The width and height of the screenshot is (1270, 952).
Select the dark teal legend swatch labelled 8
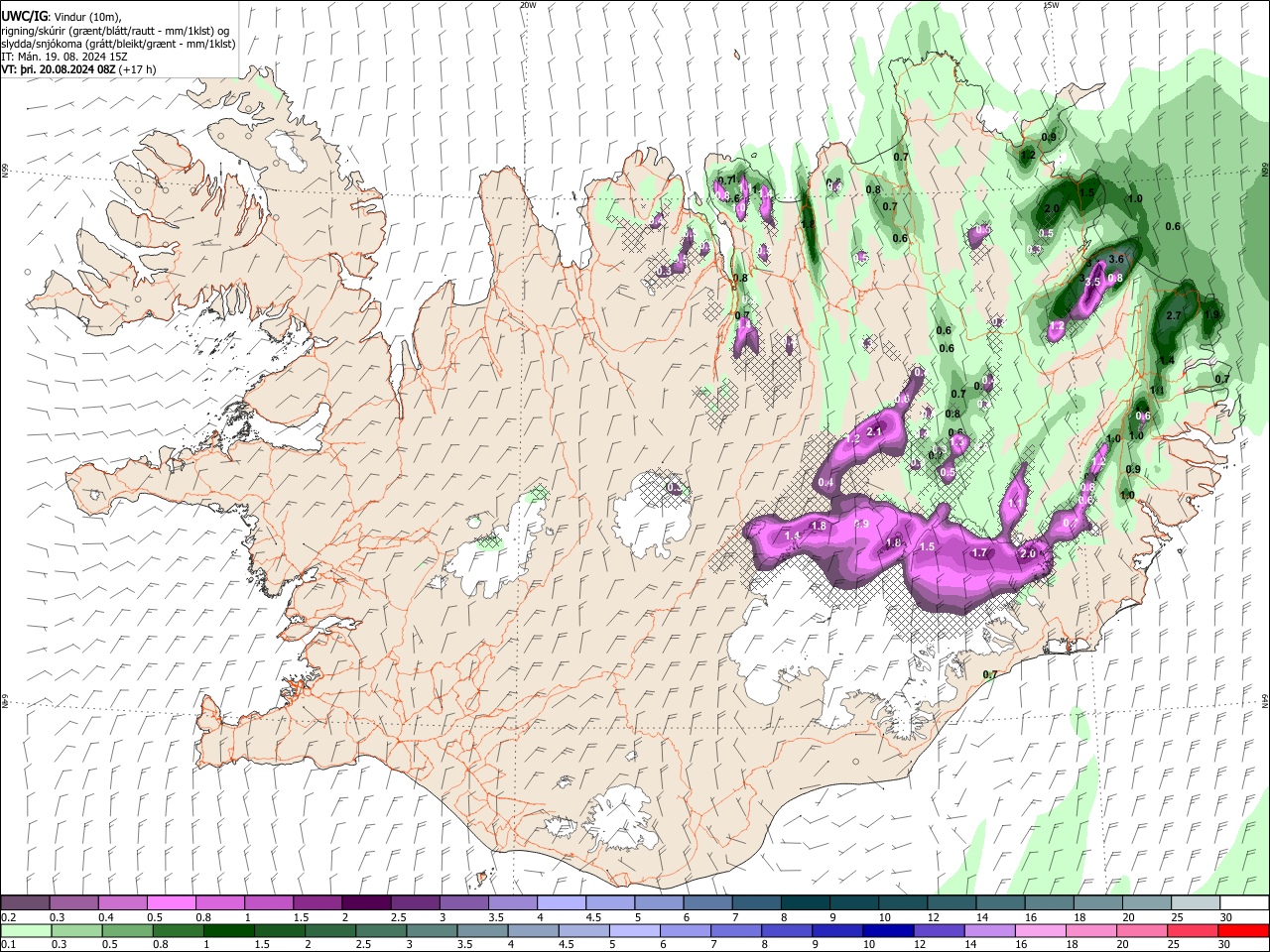pos(806,902)
